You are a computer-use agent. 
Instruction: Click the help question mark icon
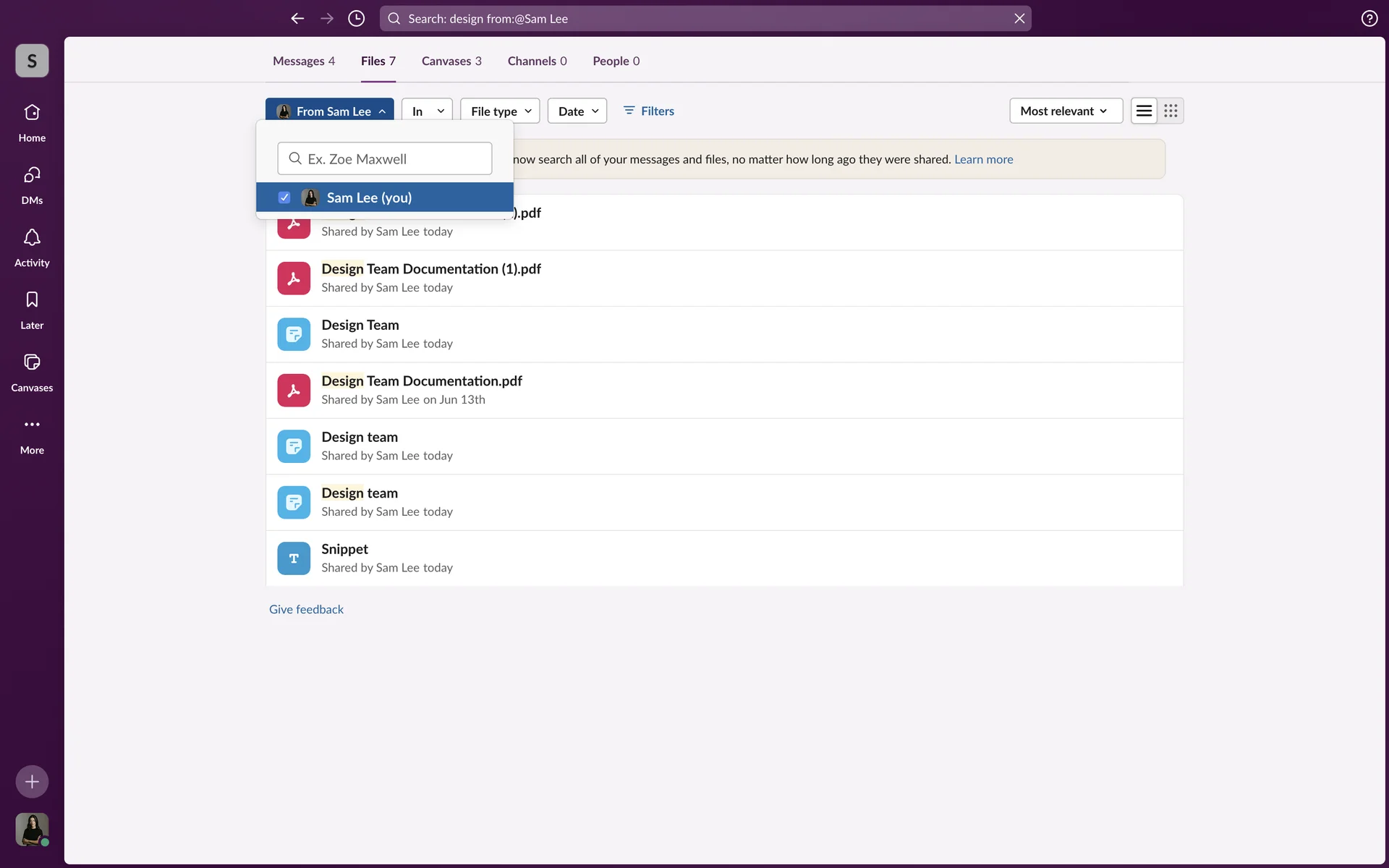pos(1369,18)
